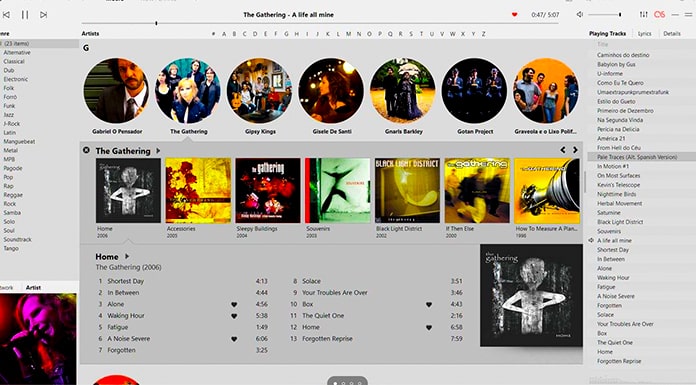Viewport: 696px width, 385px height.
Task: Open the Gisele De Santi artist
Action: [x=331, y=91]
